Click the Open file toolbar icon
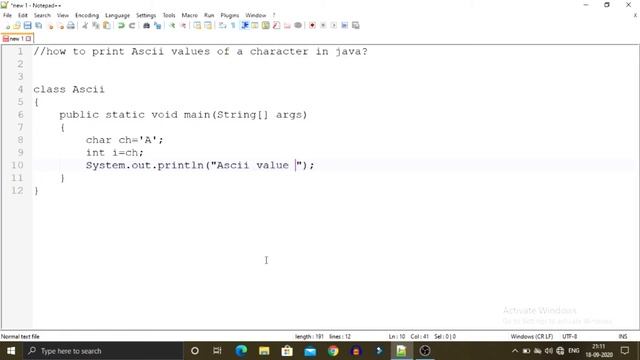640x360 pixels. 17,26
